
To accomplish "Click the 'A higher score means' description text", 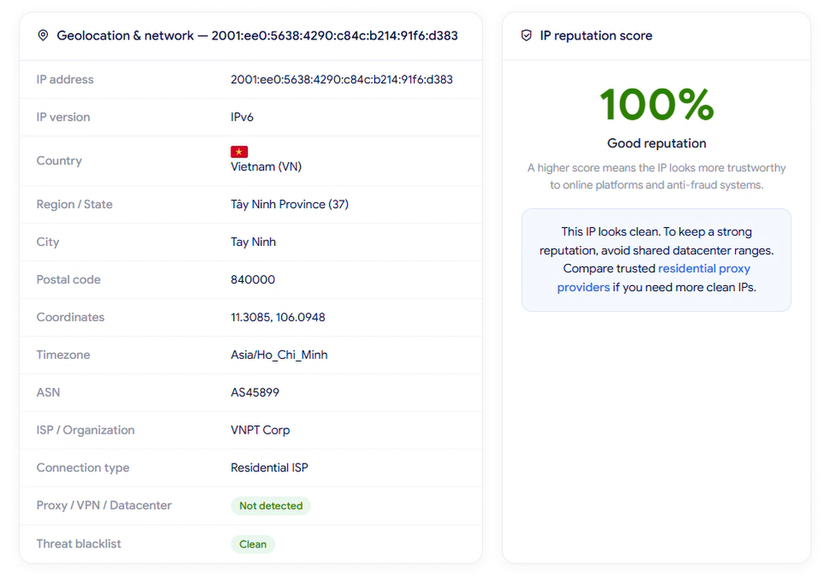I will tap(656, 176).
